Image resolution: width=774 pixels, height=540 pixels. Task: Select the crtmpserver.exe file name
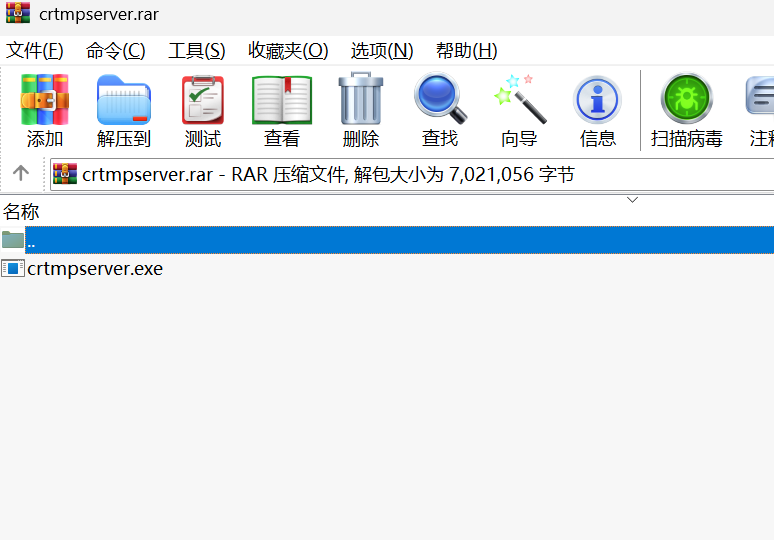click(95, 269)
